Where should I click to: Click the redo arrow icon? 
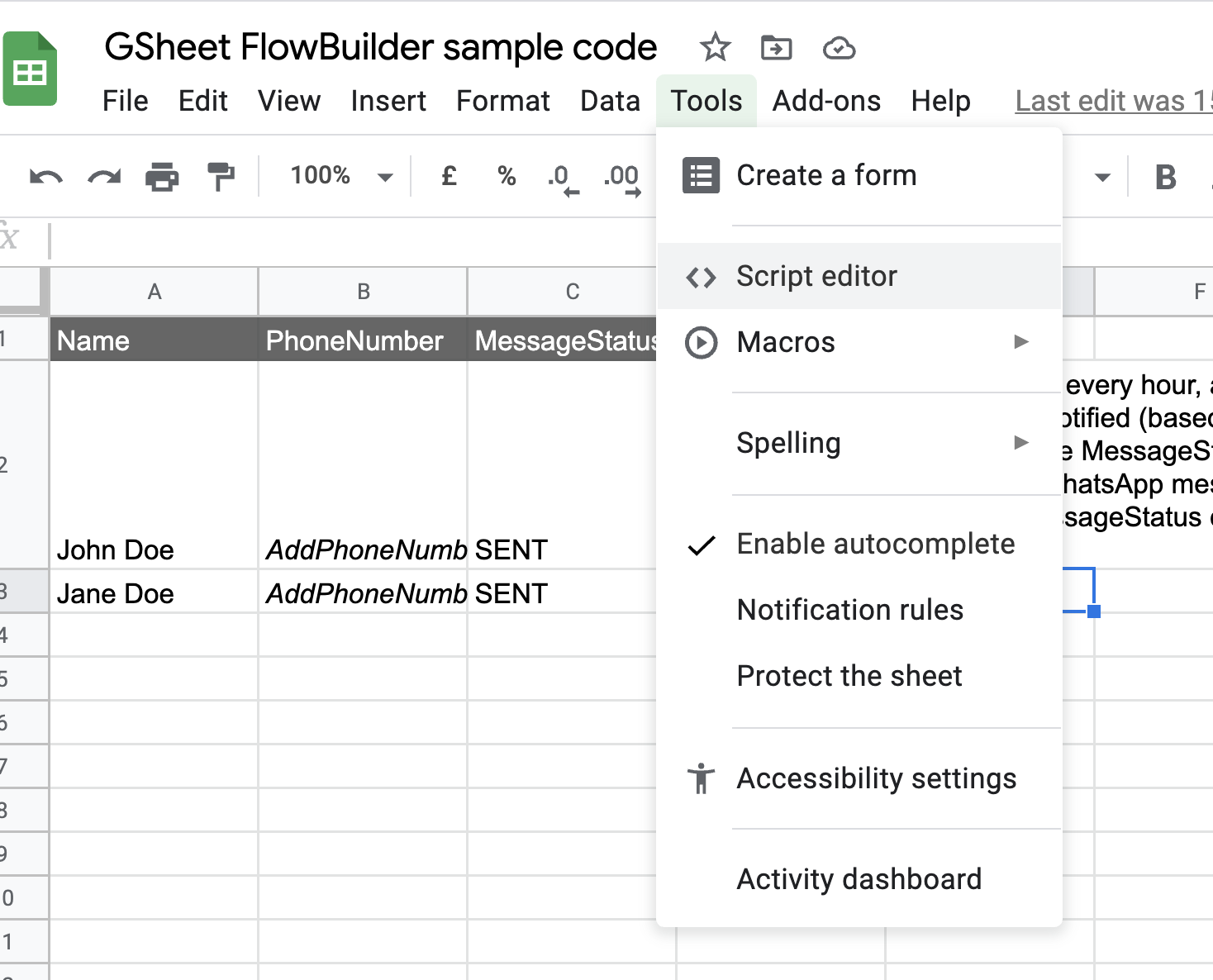[x=104, y=177]
